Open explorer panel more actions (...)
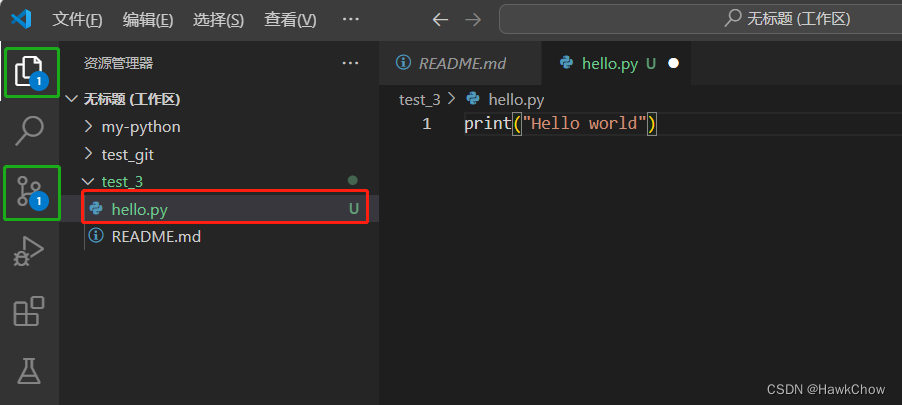 [350, 63]
